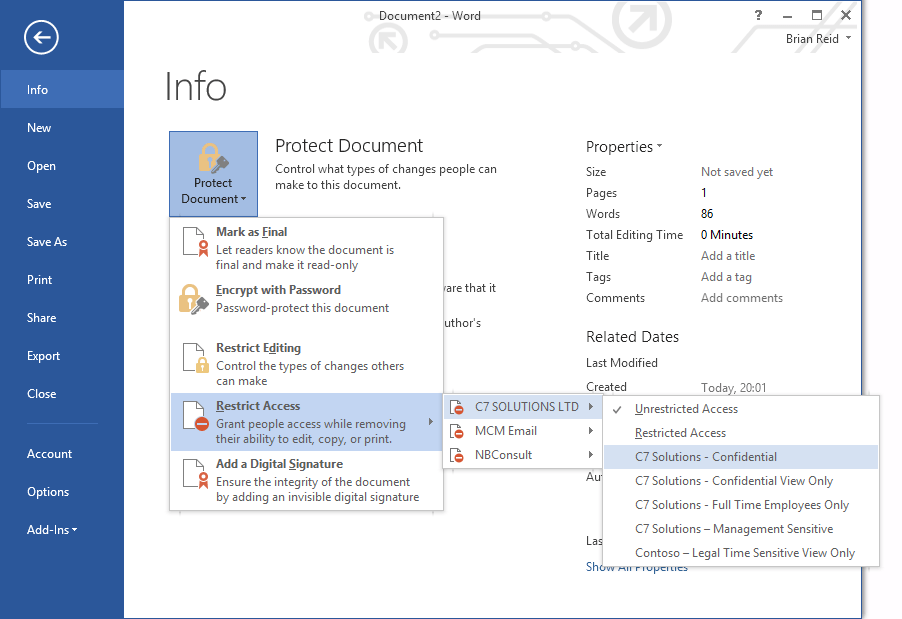Click the MCM Email restricted-access icon
Viewport: 902px width, 619px height.
tap(458, 433)
